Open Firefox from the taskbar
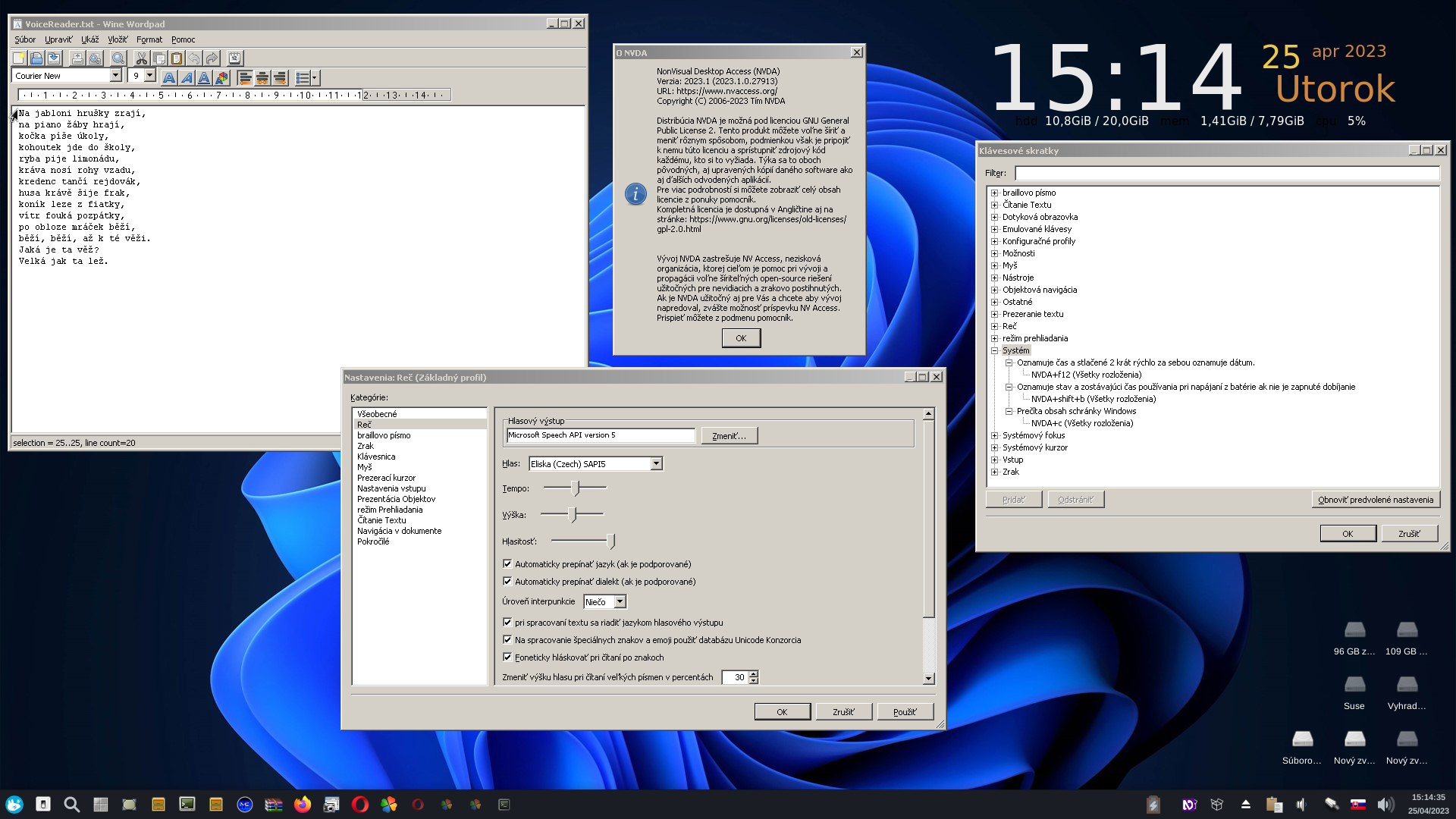The width and height of the screenshot is (1456, 819). click(x=303, y=805)
